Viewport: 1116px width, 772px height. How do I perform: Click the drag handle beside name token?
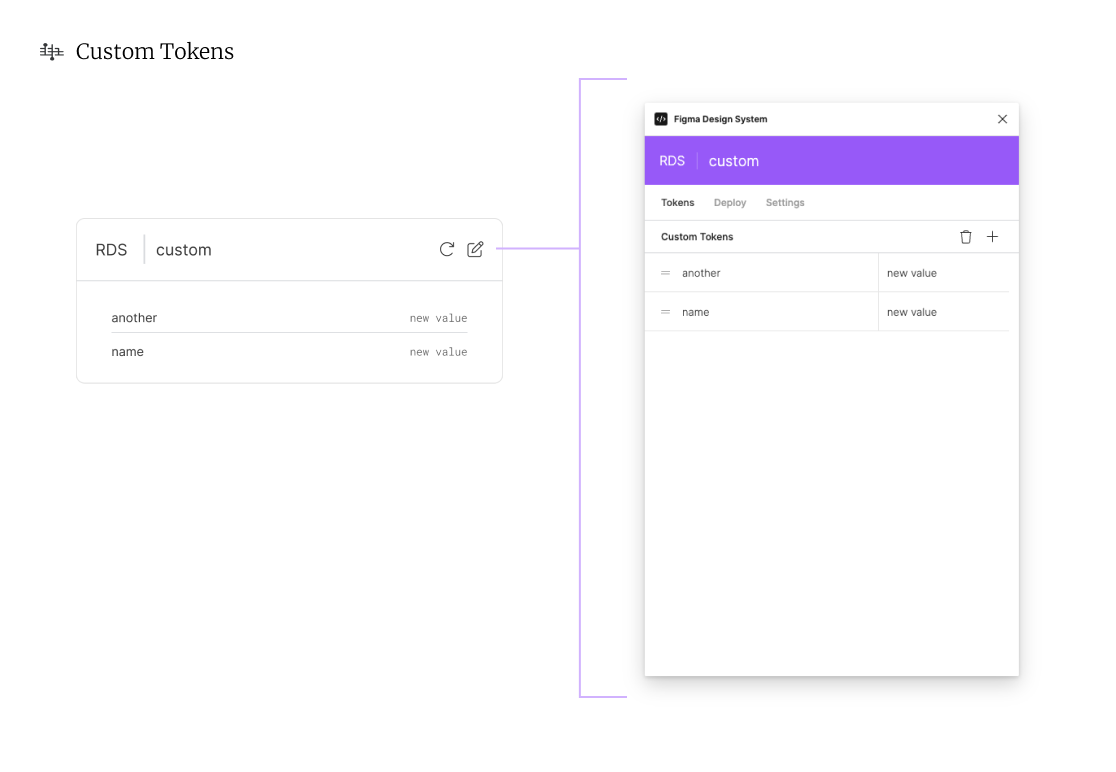(665, 312)
